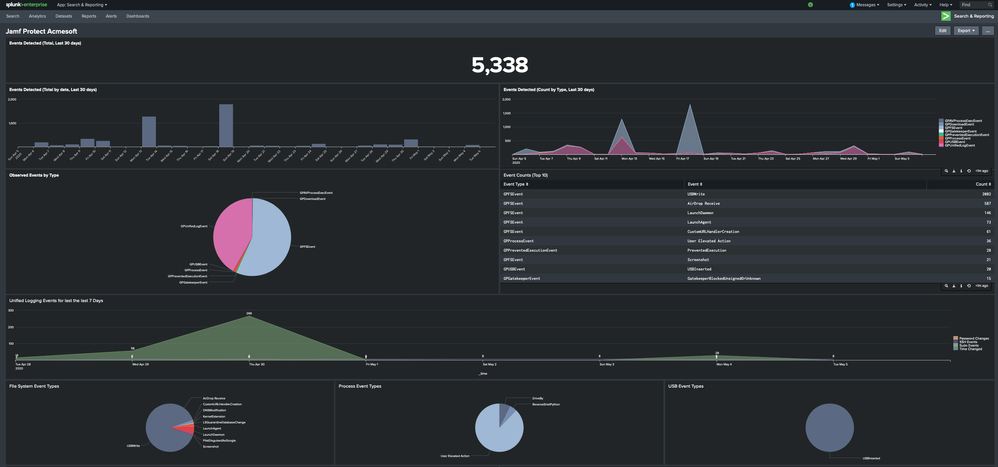Click the GPUSBEvent event type cell
The image size is (998, 467).
point(514,269)
